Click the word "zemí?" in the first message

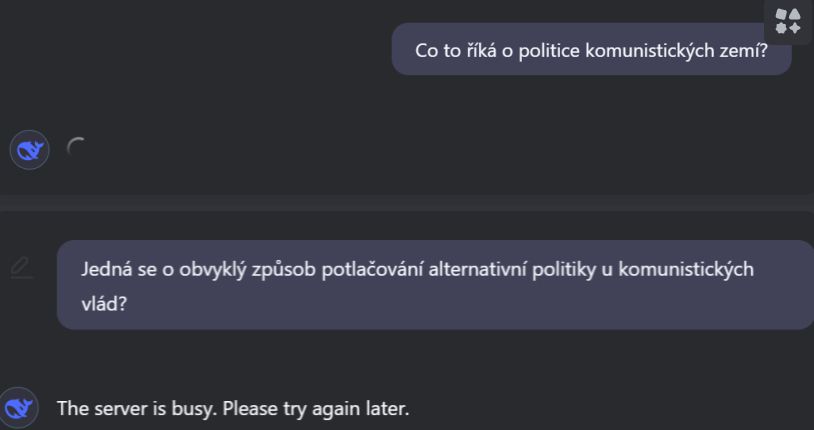point(745,51)
